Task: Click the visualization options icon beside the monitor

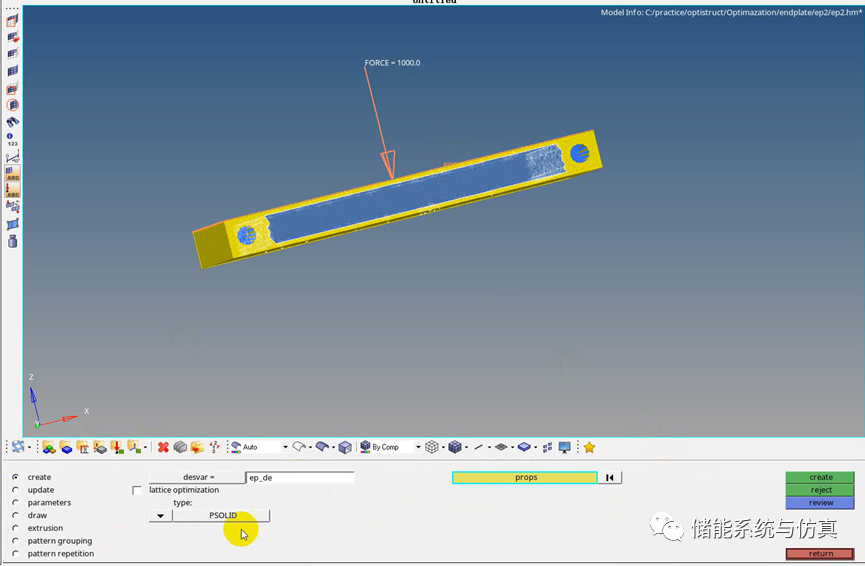Action: [x=547, y=447]
